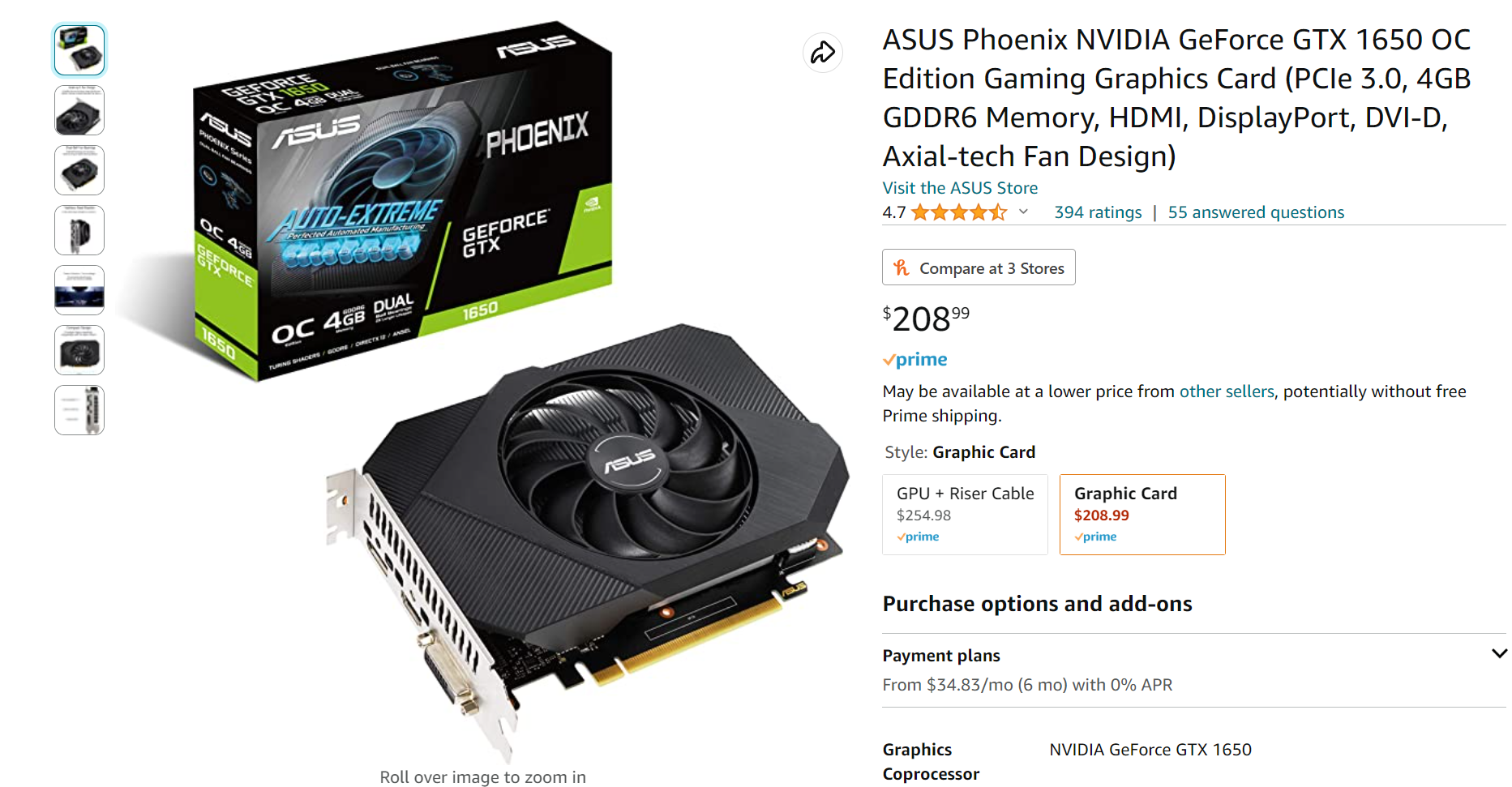
Task: Select the third graphics card thumbnail
Action: [79, 170]
